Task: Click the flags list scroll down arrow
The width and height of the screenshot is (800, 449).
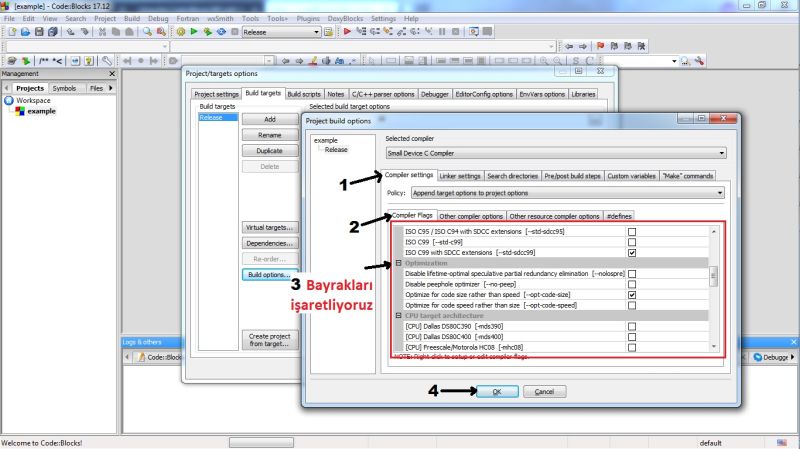Action: tap(713, 346)
